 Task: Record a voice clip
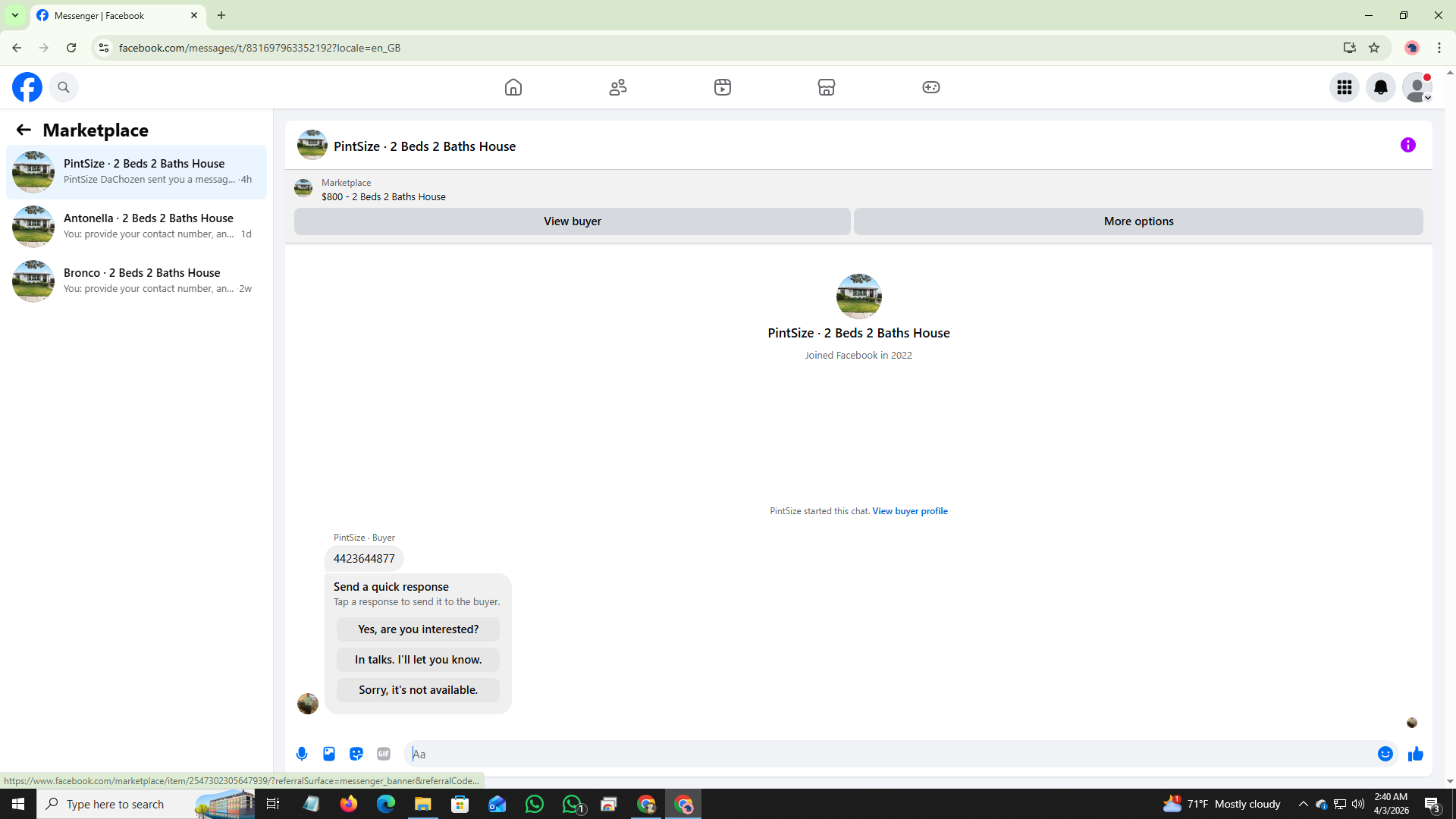pos(302,754)
